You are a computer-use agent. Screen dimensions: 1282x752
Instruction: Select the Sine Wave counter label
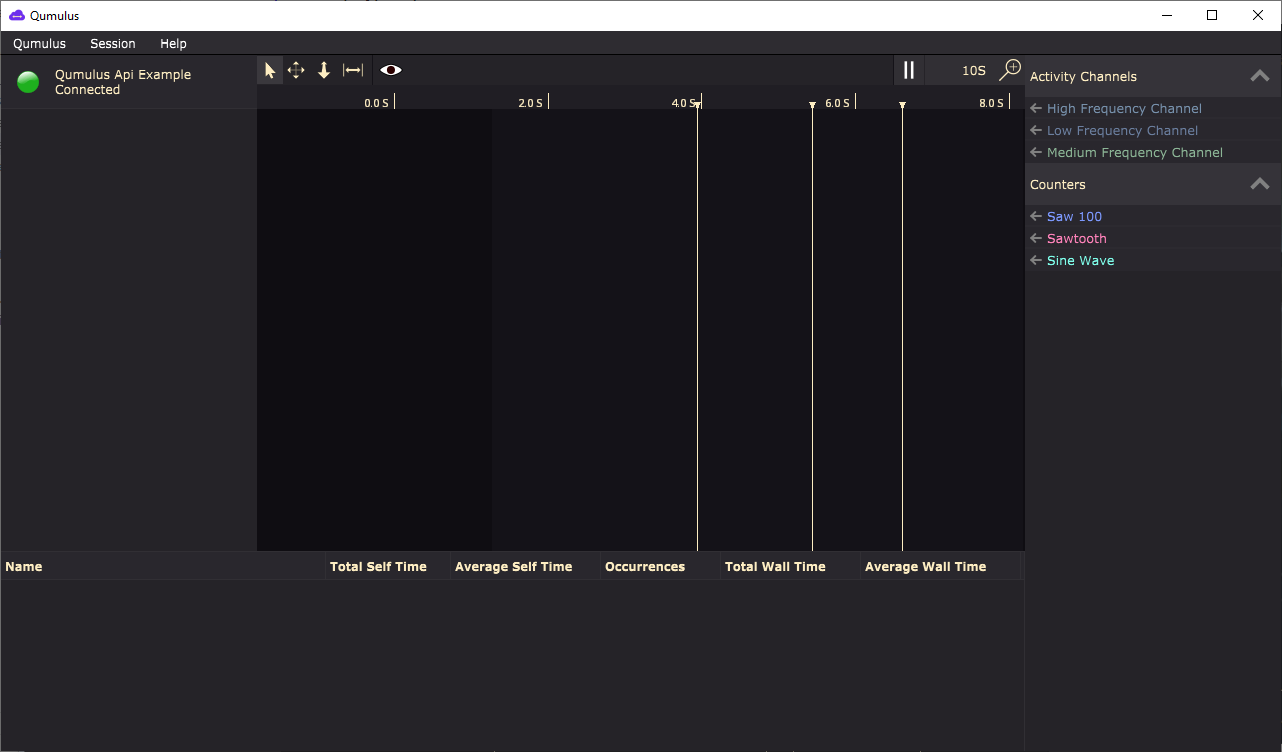point(1080,260)
